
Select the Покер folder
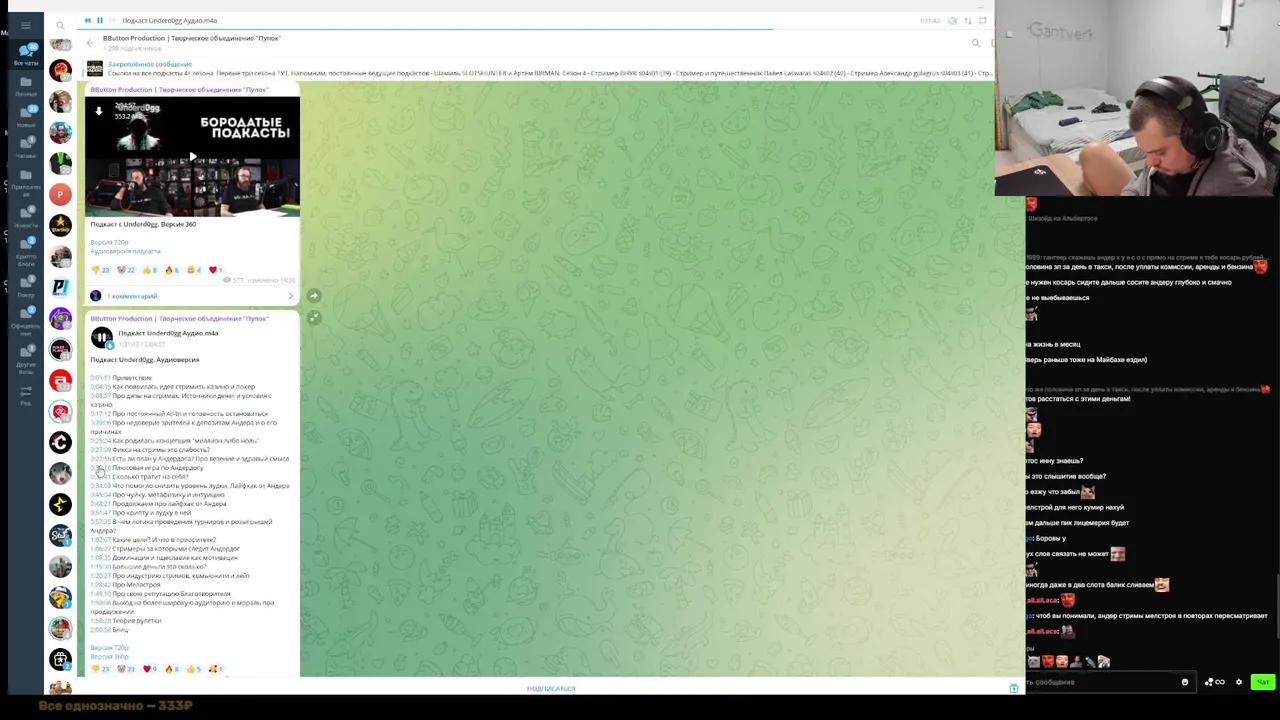(26, 288)
